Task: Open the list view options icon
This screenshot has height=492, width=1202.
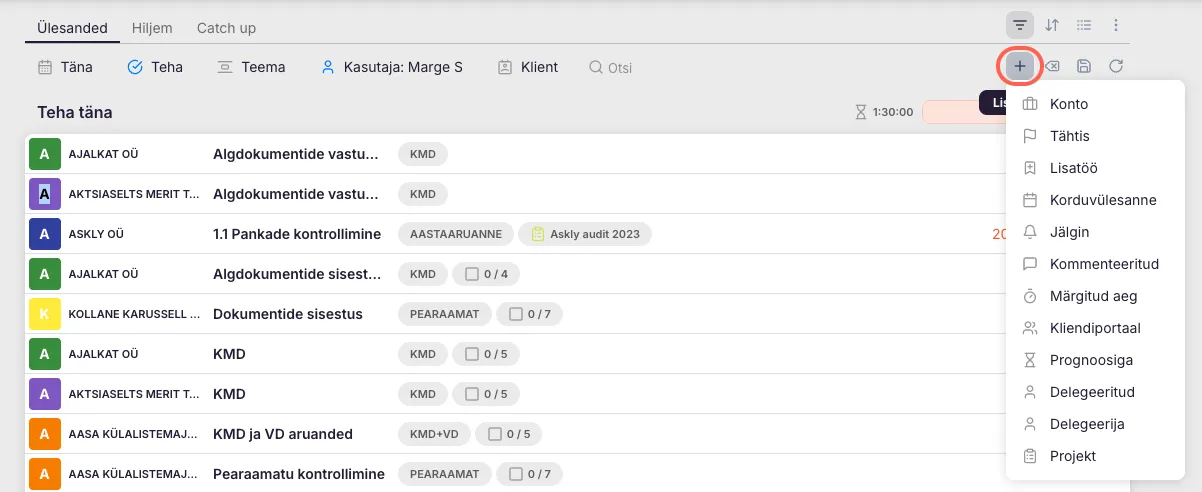Action: click(x=1084, y=25)
